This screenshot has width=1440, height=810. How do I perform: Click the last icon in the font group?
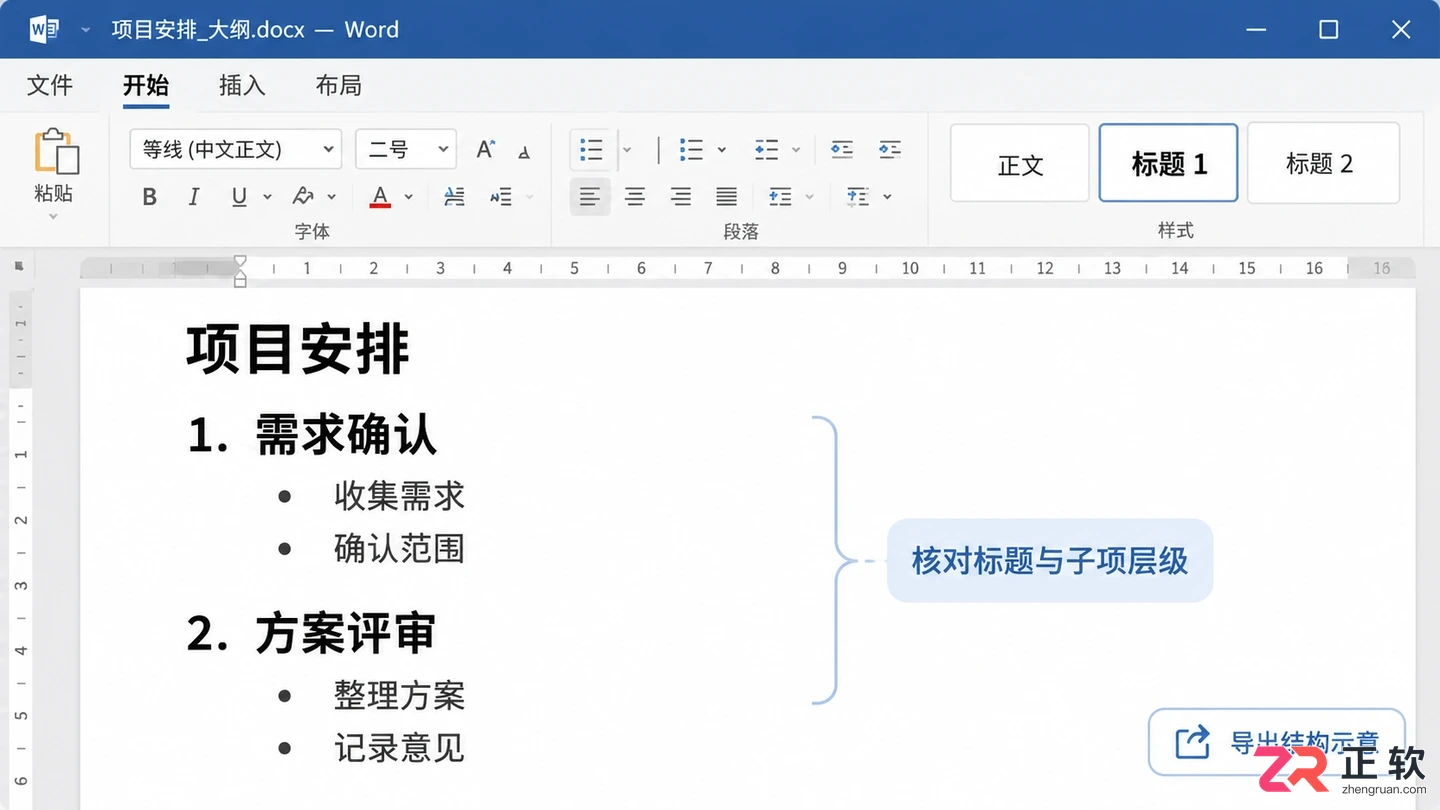click(x=501, y=197)
